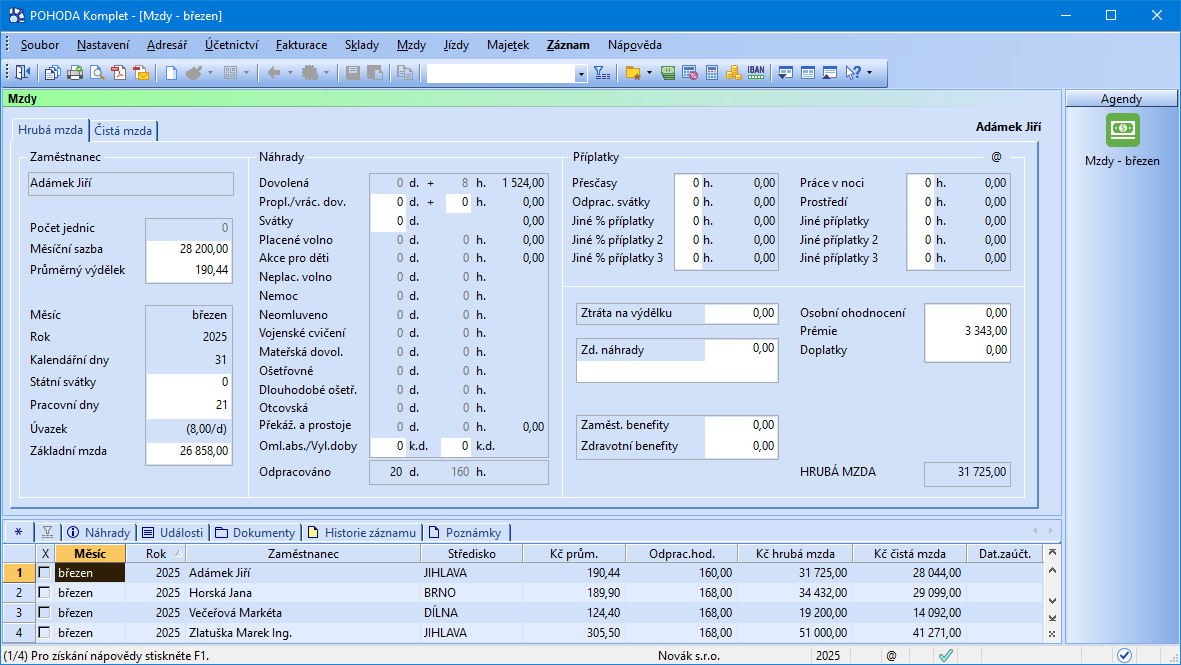Open the Soubor menu
Viewport: 1181px width, 665px height.
tap(40, 45)
